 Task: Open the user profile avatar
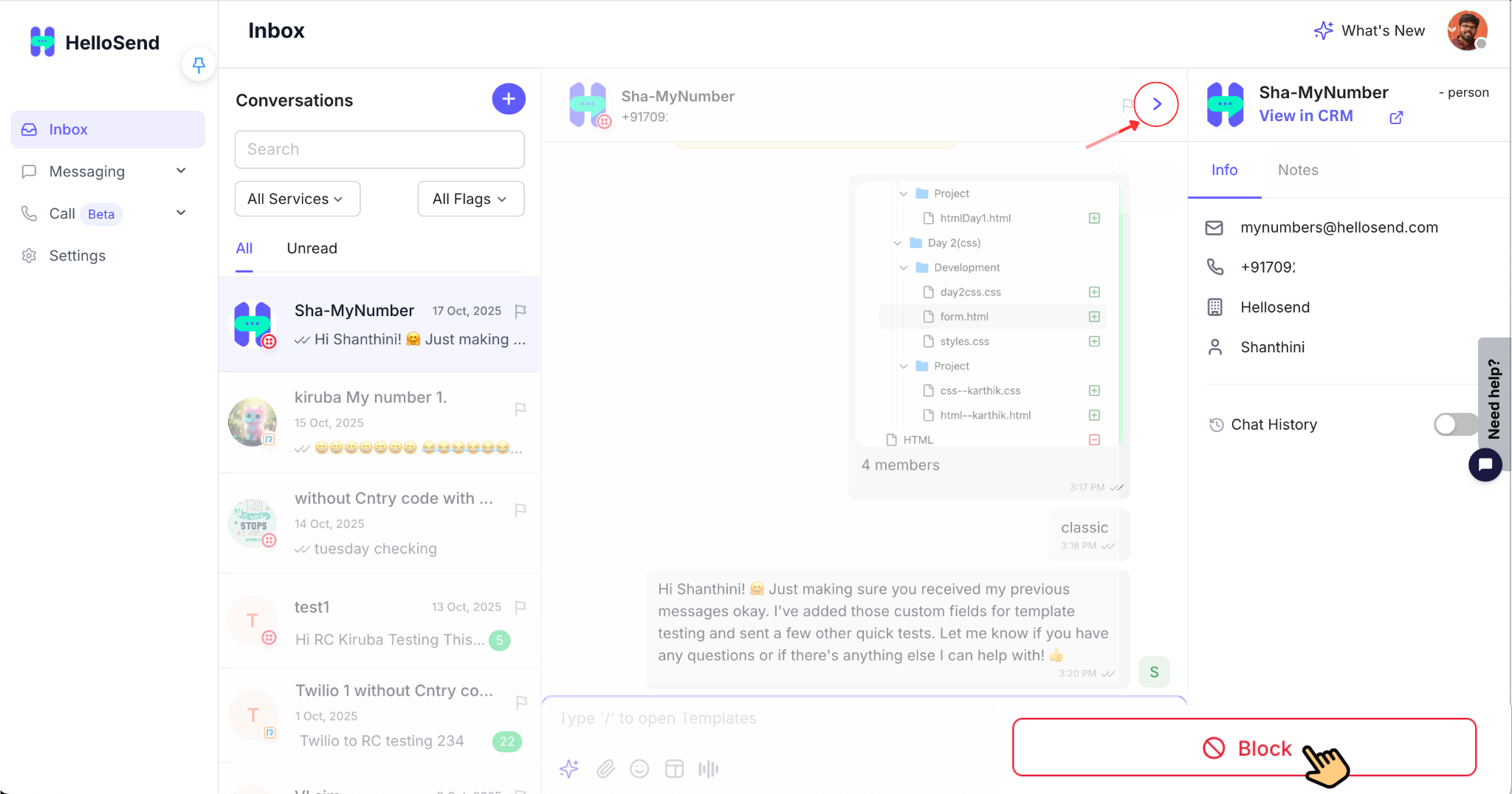[x=1467, y=30]
